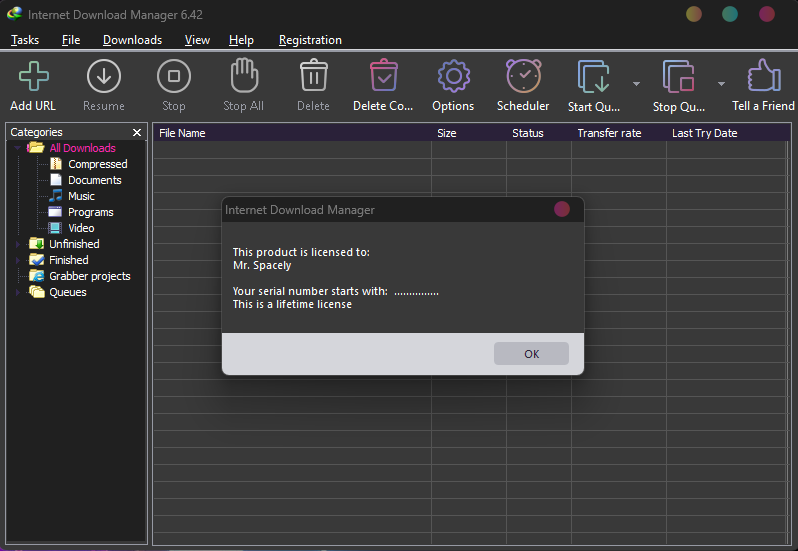Click the Tell a Friend thumbs-up icon
Image resolution: width=798 pixels, height=551 pixels.
(764, 75)
